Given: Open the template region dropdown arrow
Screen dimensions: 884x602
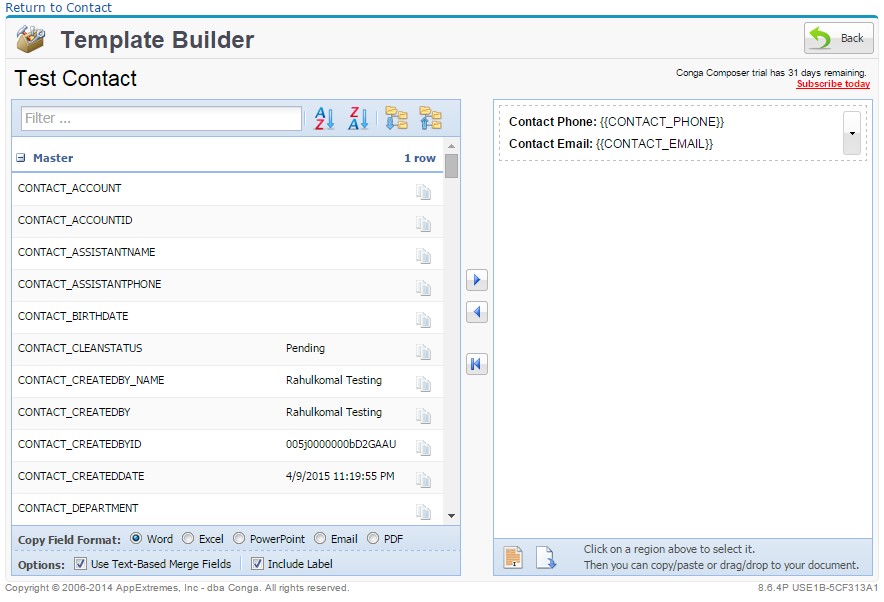Looking at the screenshot, I should (x=851, y=133).
